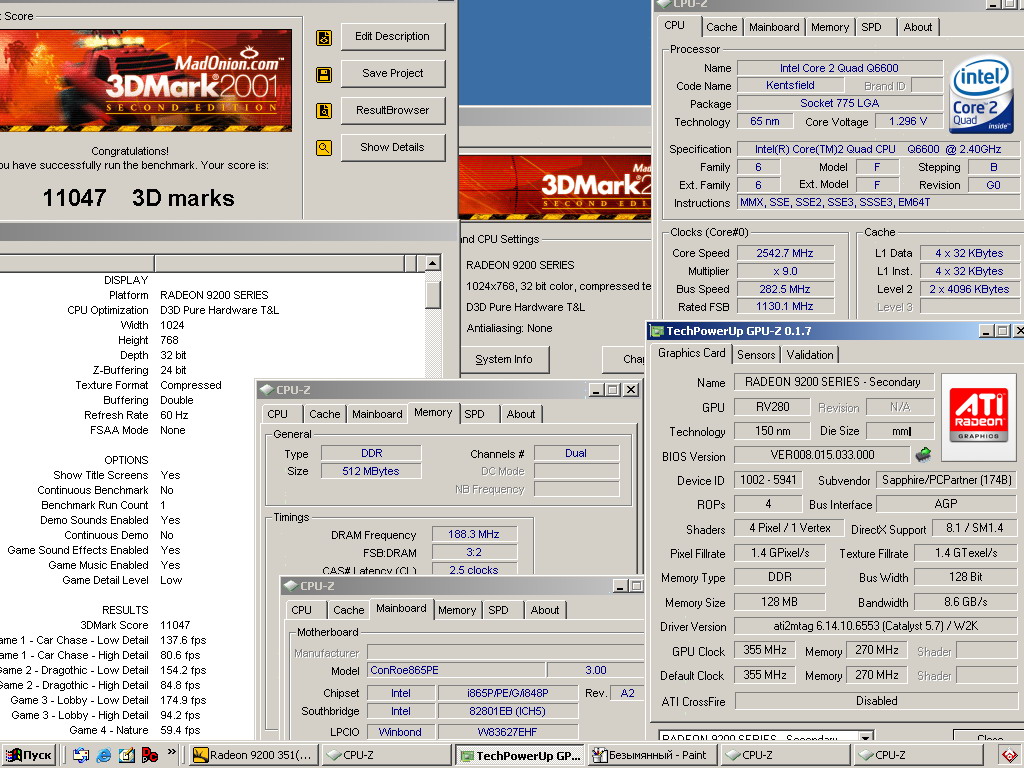Open Cache tab in memory CPU-Z window
The width and height of the screenshot is (1024, 768).
pyautogui.click(x=325, y=414)
